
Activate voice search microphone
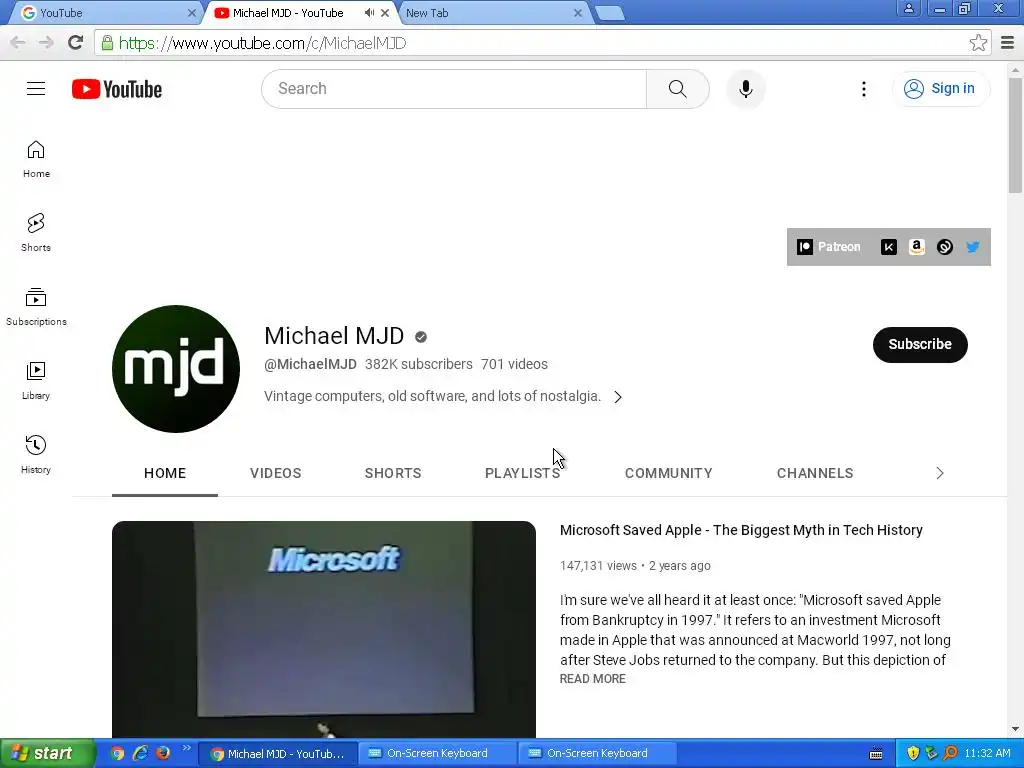tap(745, 89)
